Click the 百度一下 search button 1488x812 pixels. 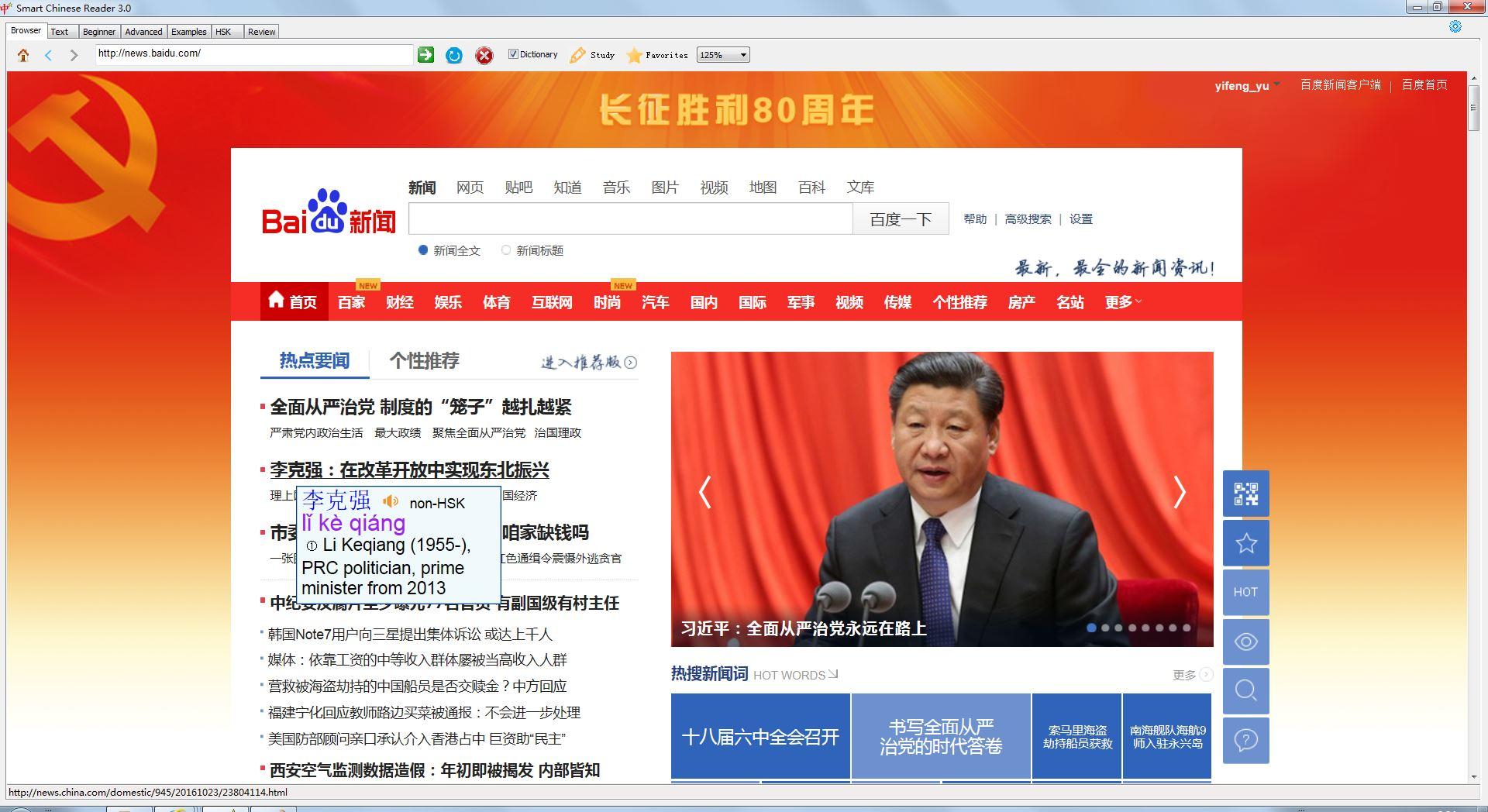[901, 219]
